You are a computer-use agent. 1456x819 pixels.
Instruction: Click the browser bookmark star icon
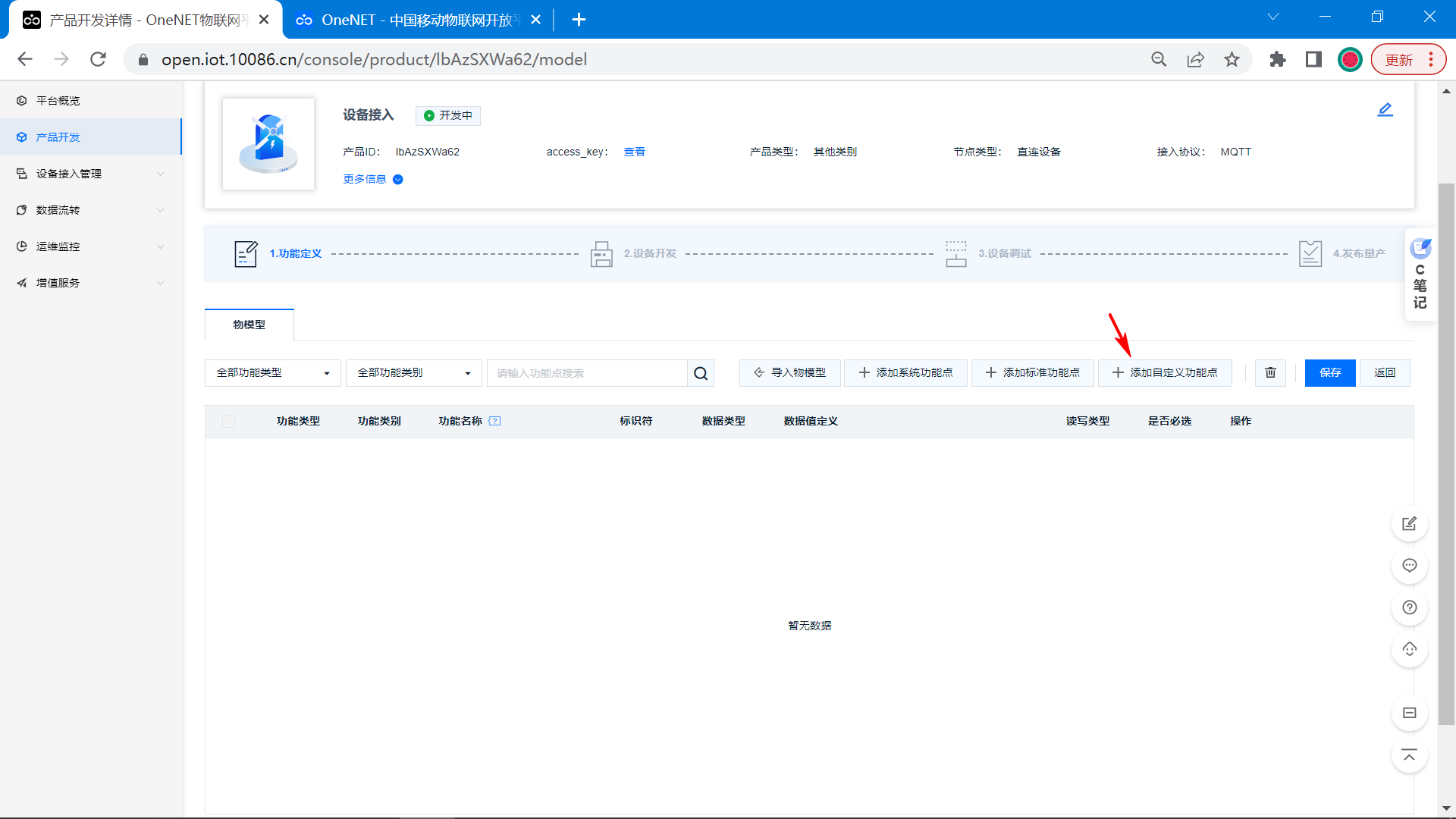click(x=1232, y=59)
